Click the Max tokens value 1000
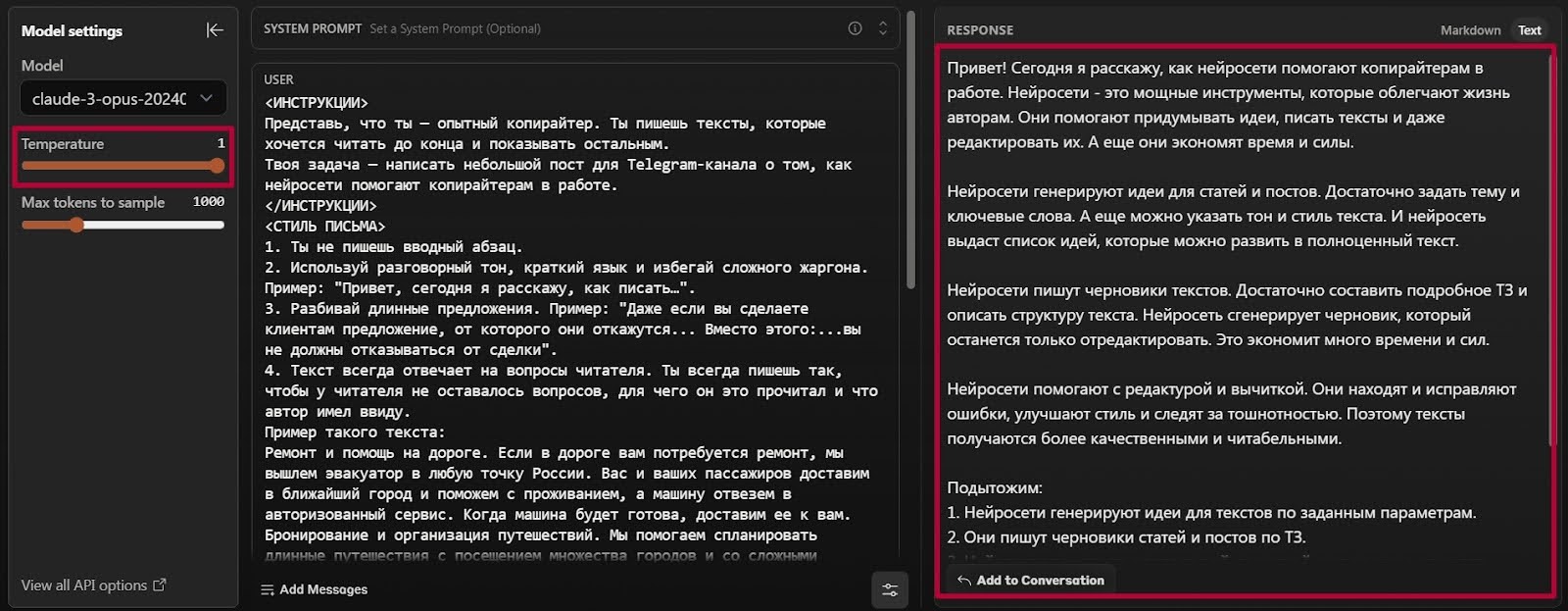Viewport: 1568px width, 611px height. [x=209, y=202]
